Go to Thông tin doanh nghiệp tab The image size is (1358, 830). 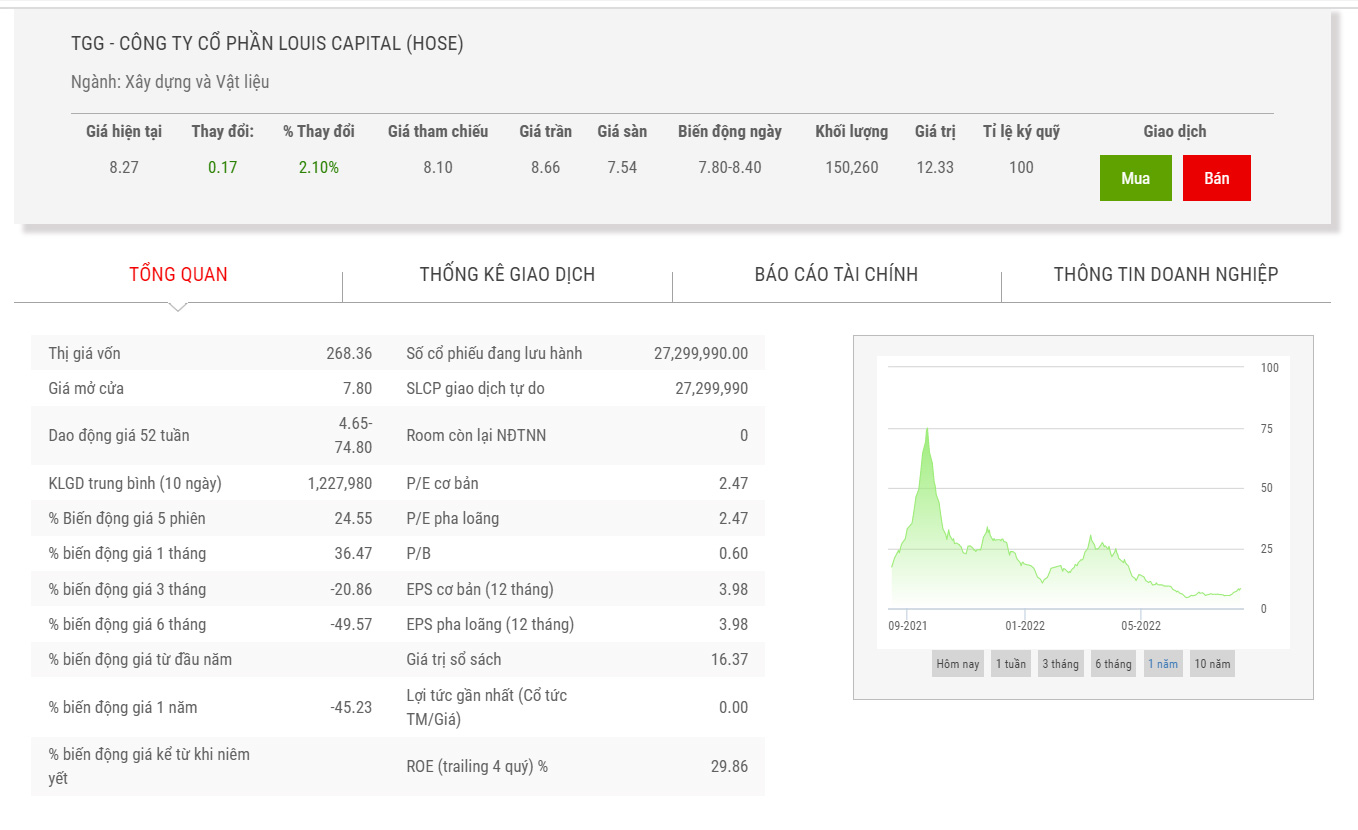[1165, 274]
